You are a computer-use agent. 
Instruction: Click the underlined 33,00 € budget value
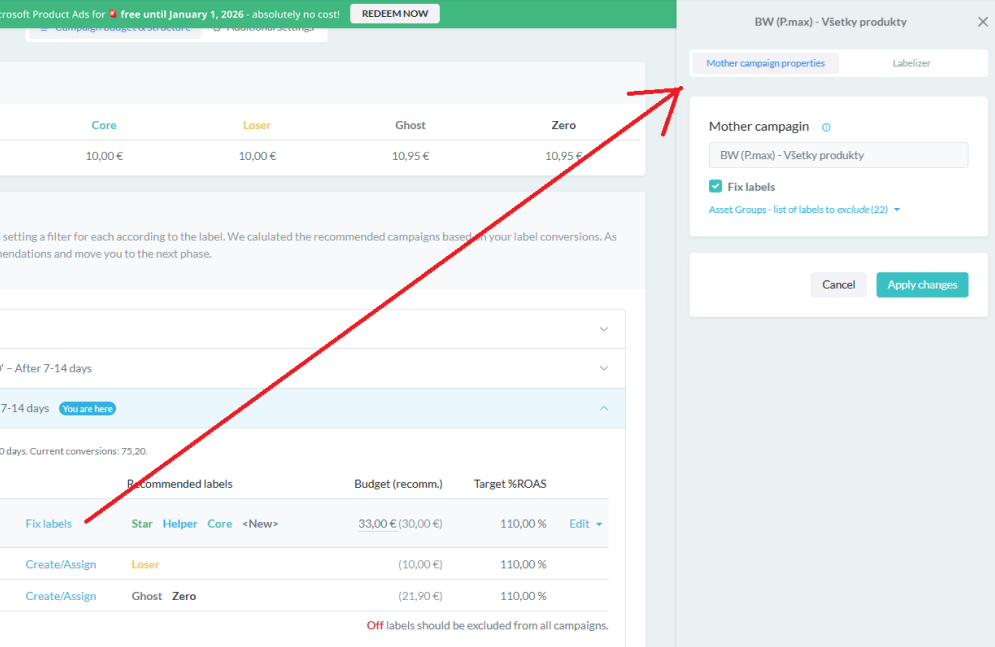(x=377, y=524)
